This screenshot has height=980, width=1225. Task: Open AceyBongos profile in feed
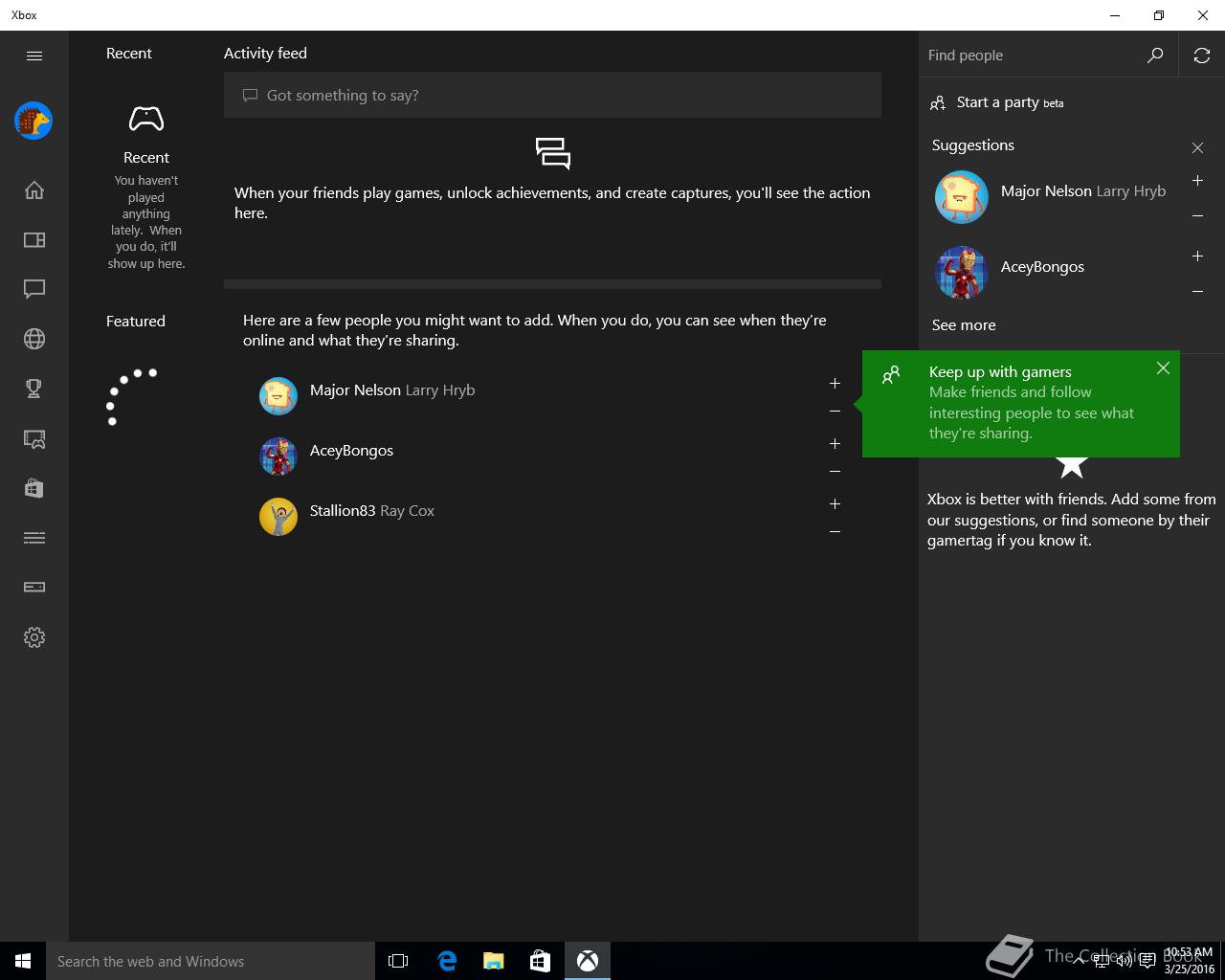351,450
